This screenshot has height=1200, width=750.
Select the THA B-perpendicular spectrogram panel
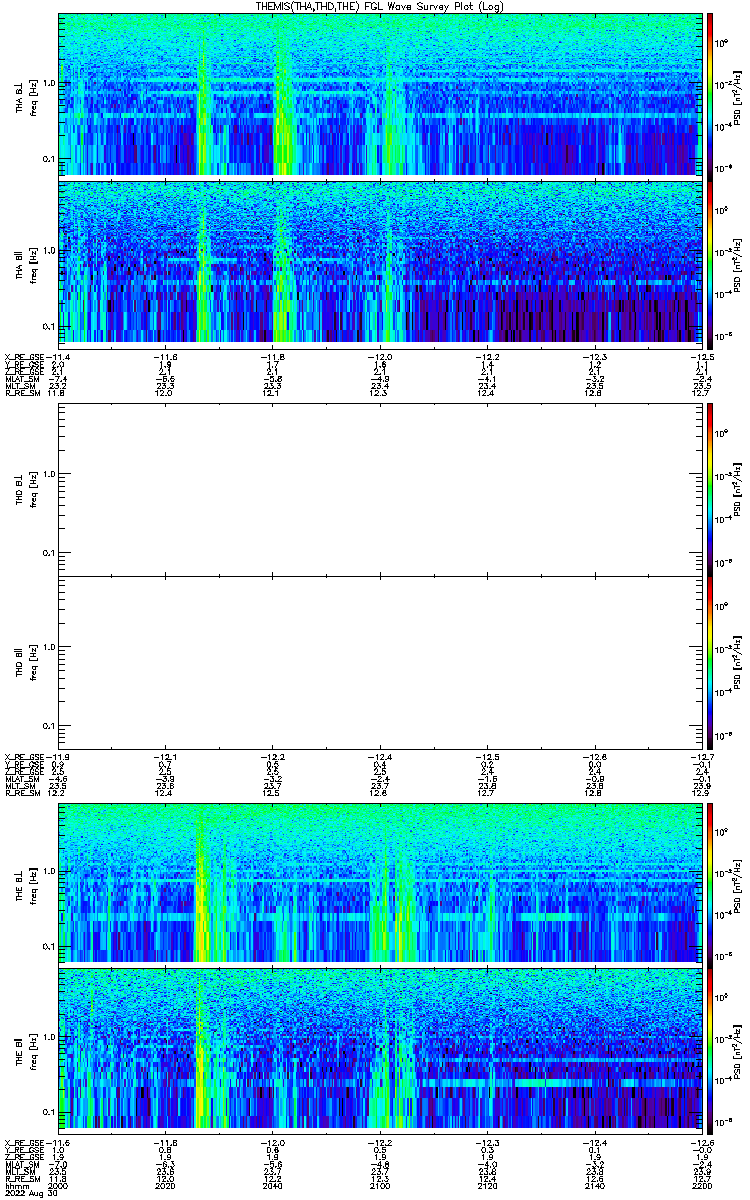(379, 95)
